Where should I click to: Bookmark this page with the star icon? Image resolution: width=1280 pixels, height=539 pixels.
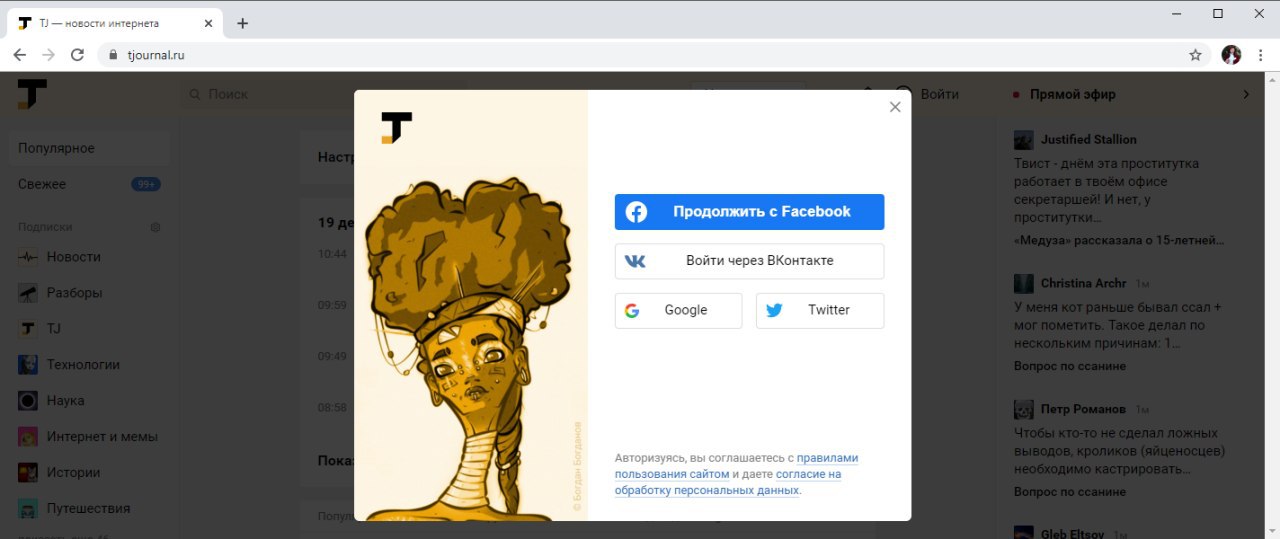point(1195,55)
